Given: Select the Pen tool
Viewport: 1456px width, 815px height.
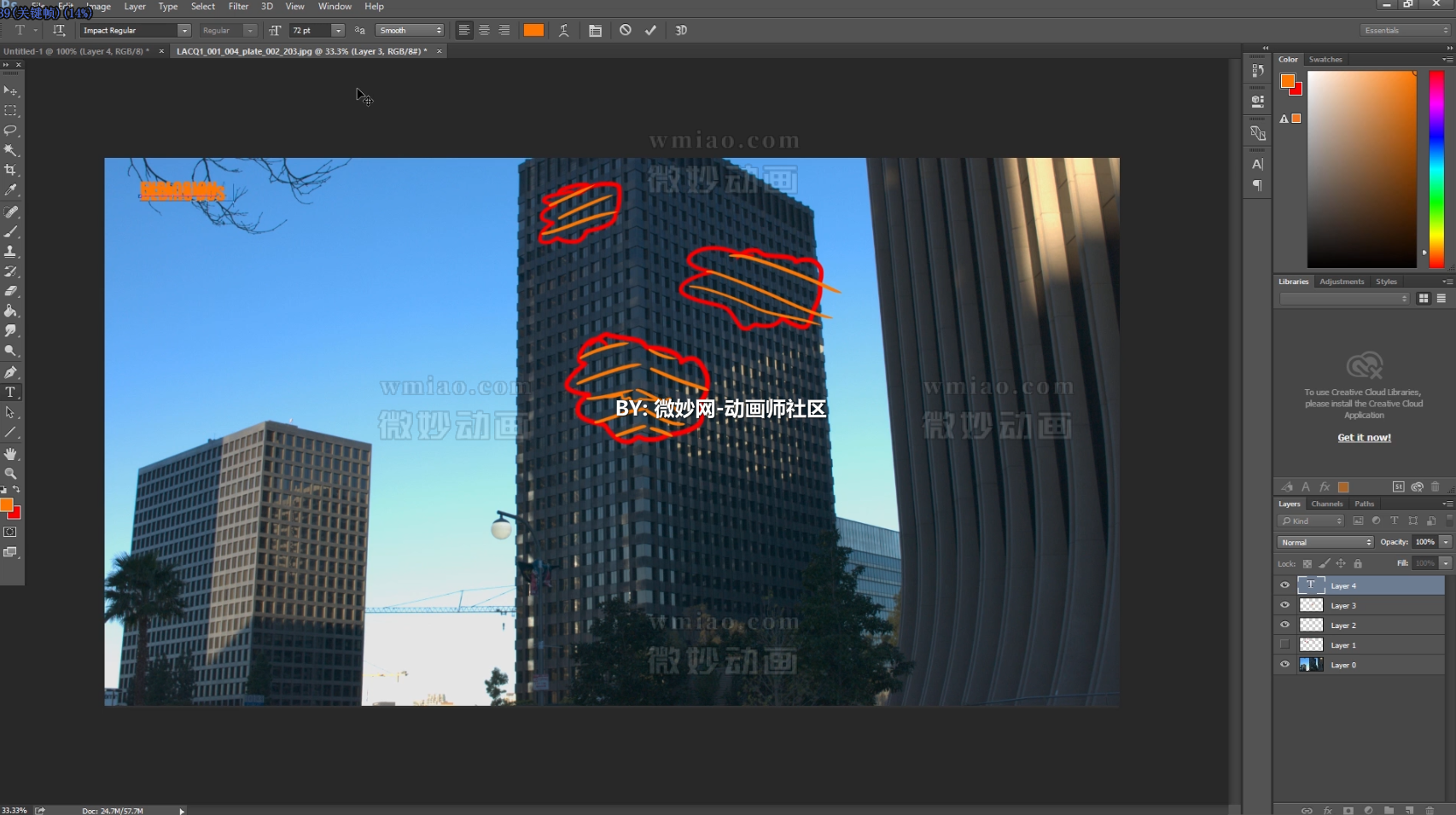Looking at the screenshot, I should coord(10,372).
